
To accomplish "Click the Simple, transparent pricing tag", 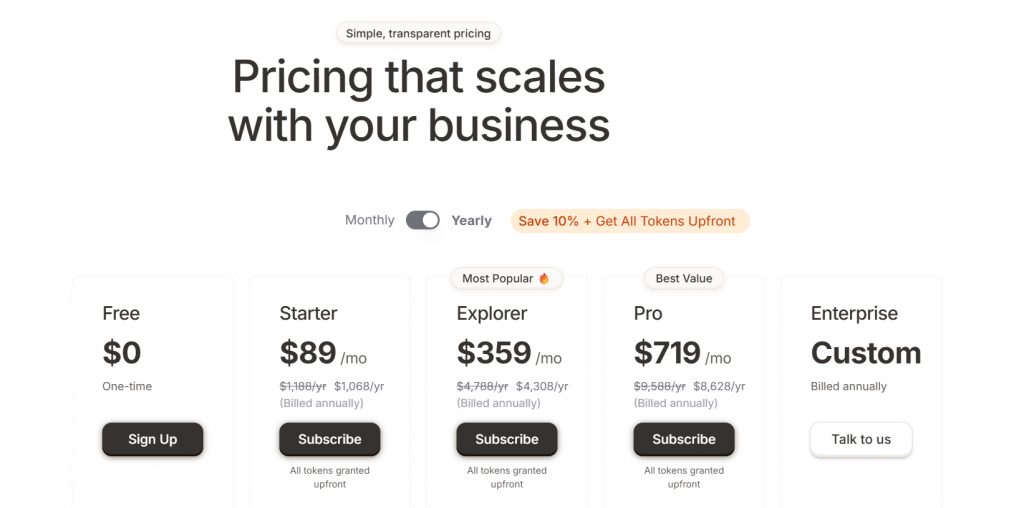I will click(x=418, y=33).
